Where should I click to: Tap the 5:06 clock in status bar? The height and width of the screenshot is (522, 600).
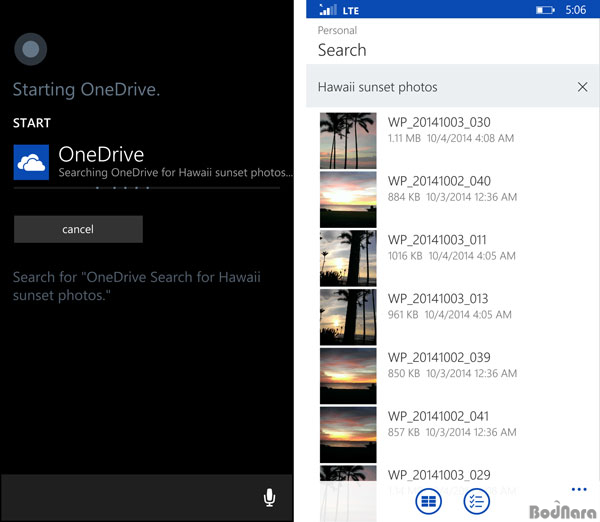(576, 10)
